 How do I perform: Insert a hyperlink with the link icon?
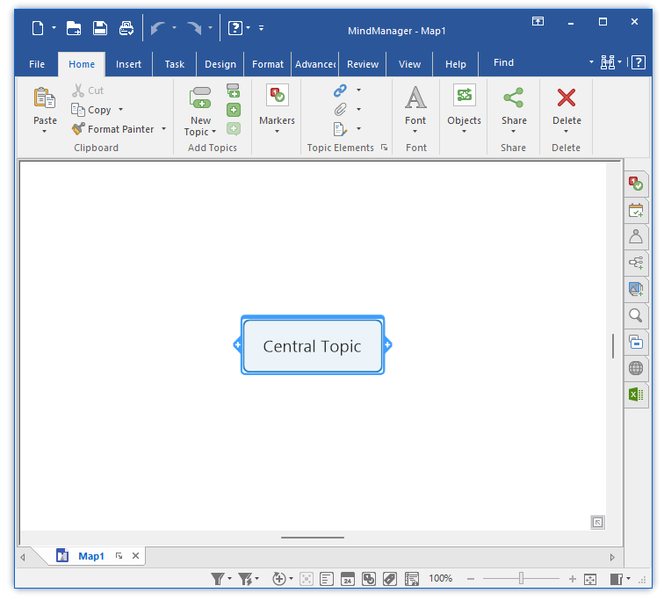(340, 90)
